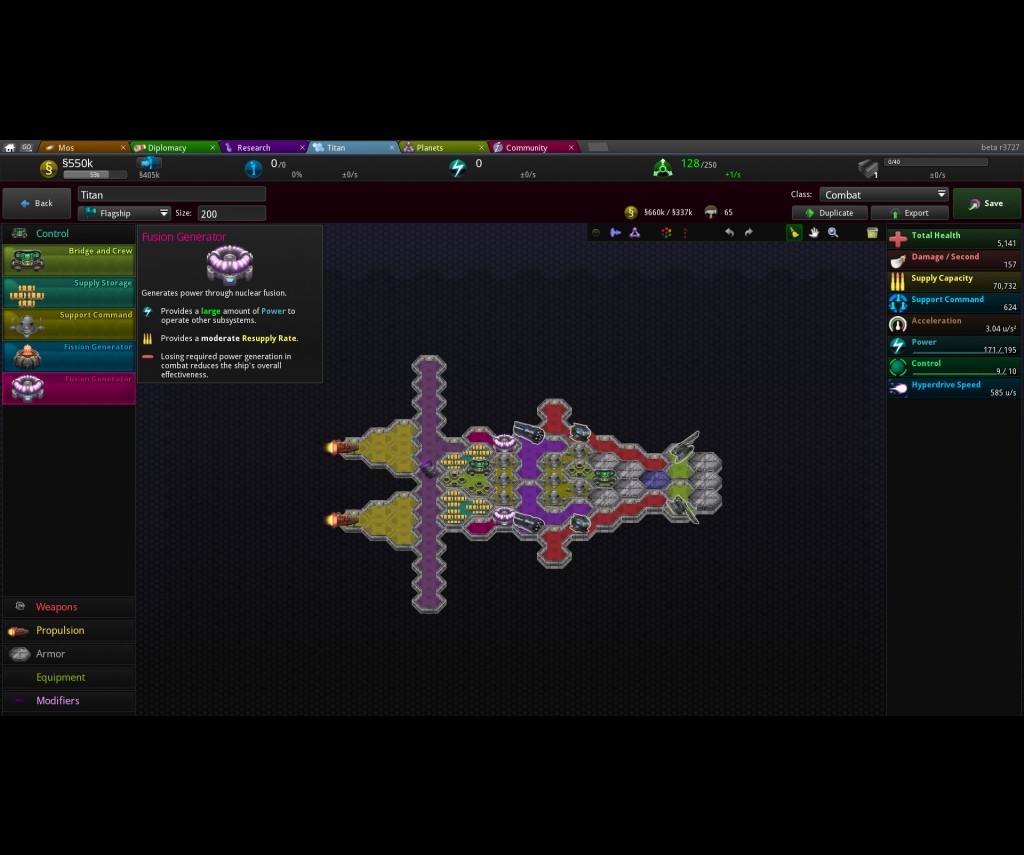Undo the last design change
This screenshot has width=1024, height=855.
(x=729, y=233)
